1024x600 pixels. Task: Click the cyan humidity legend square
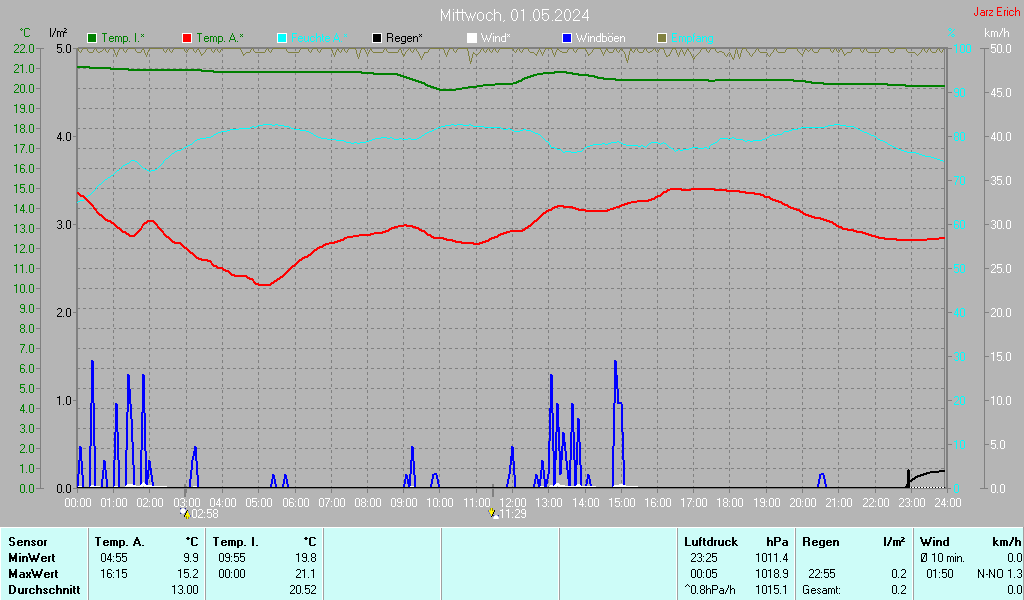(x=282, y=38)
